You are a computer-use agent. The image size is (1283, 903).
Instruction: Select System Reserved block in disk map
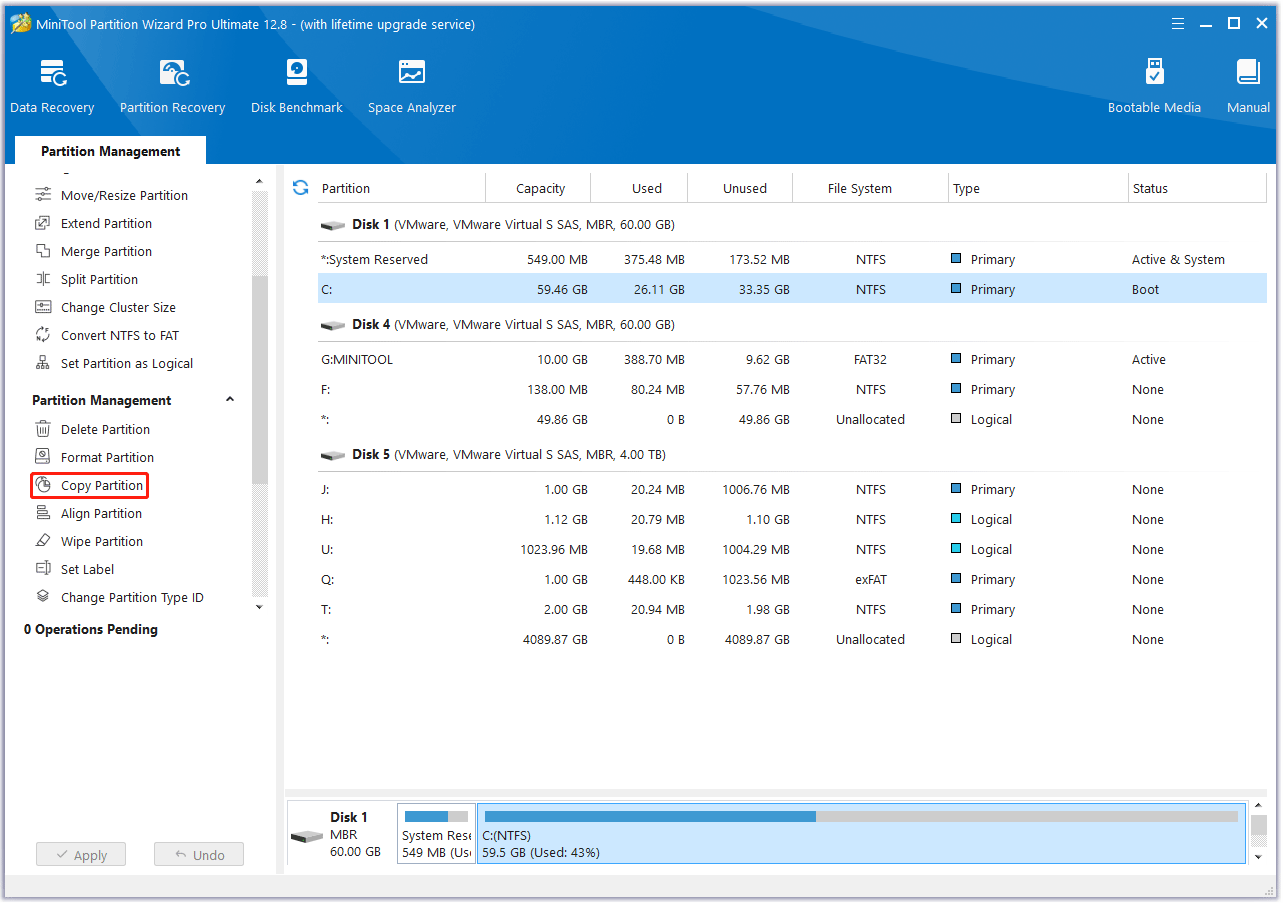(436, 834)
